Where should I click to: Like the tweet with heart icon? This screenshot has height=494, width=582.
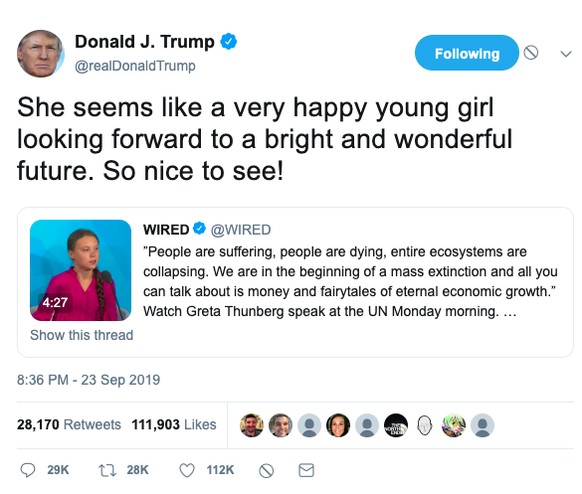pyautogui.click(x=187, y=470)
